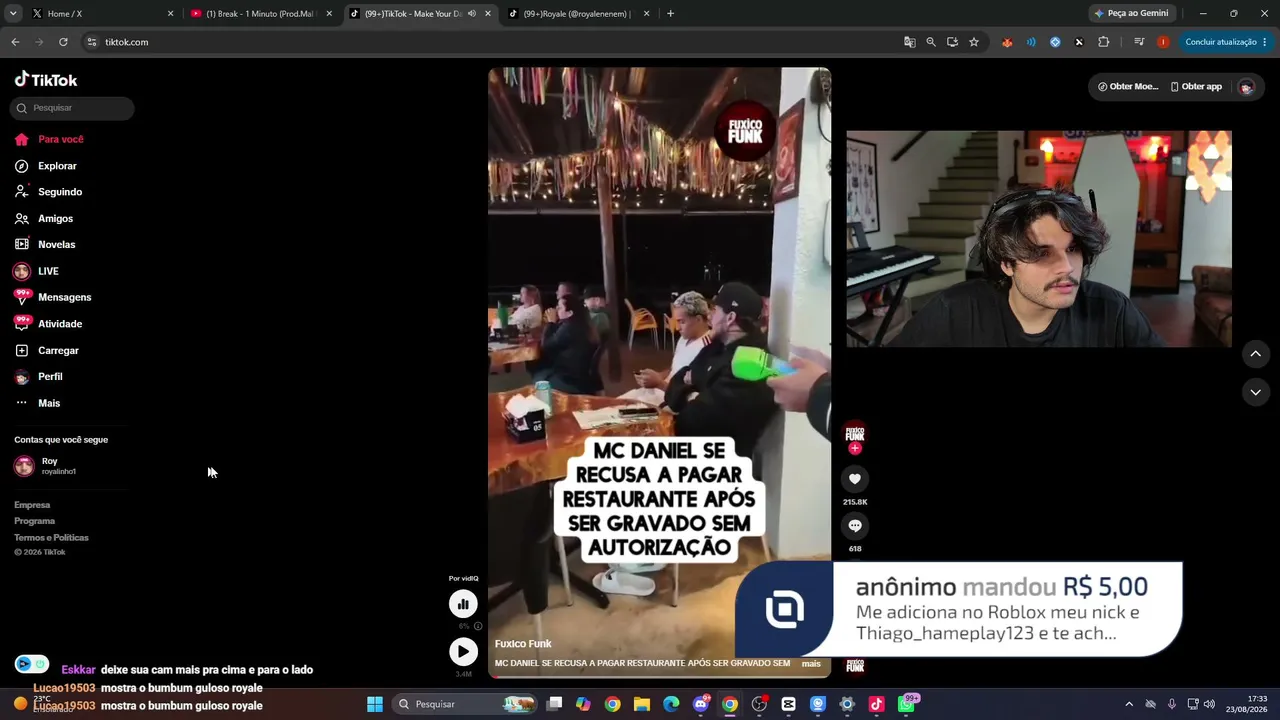1280x720 pixels.
Task: Show hidden system tray icons
Action: (1129, 704)
